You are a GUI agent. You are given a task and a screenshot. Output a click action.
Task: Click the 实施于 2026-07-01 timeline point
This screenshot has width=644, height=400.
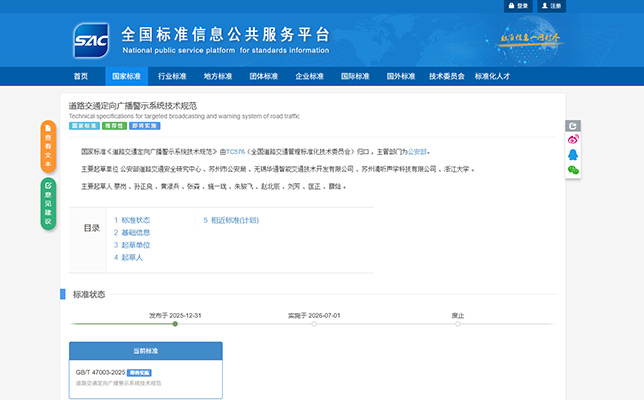point(314,324)
